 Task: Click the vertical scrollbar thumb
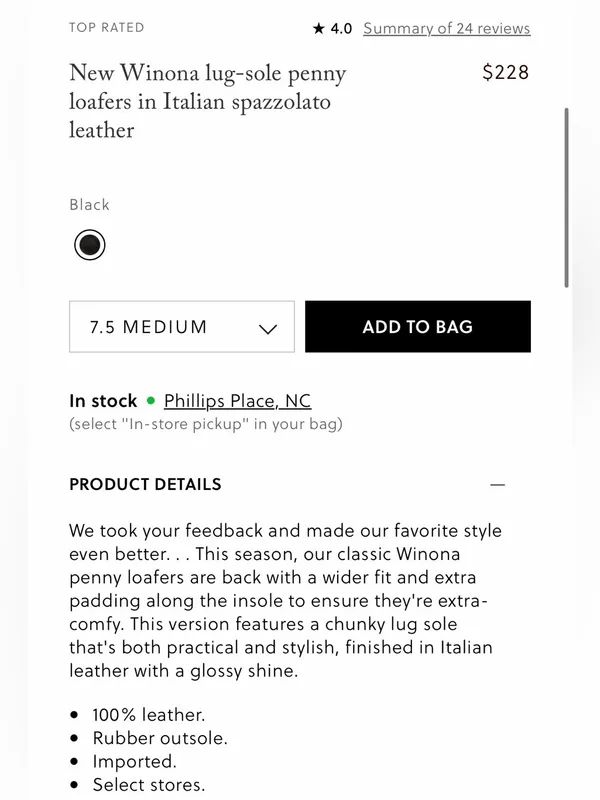pos(566,197)
